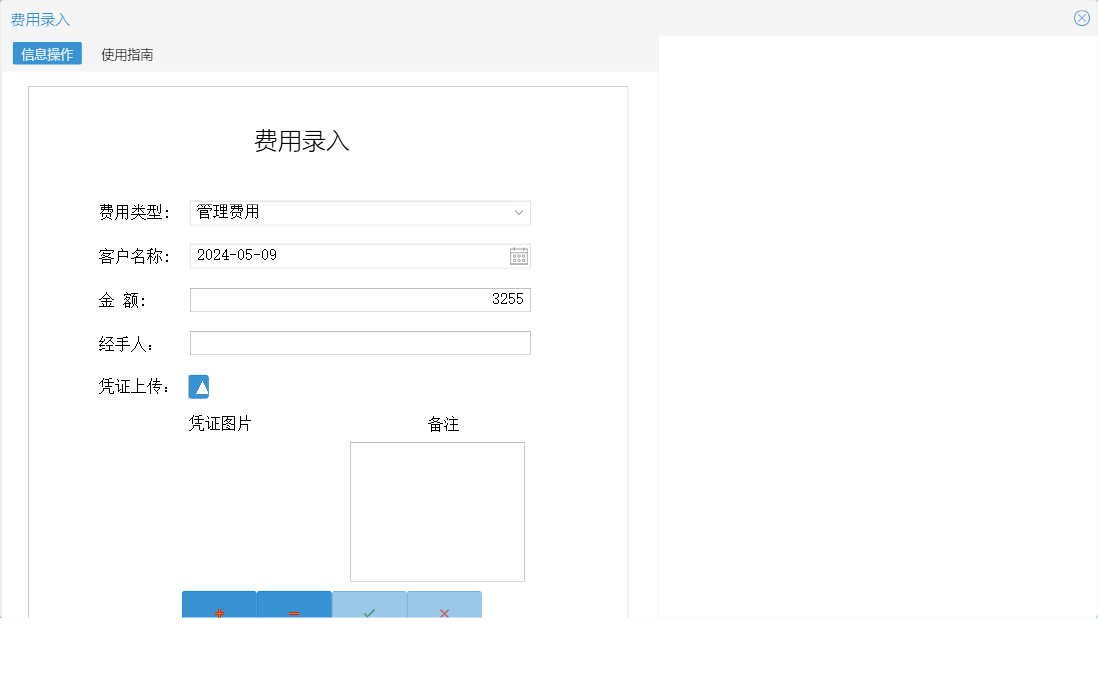Viewport: 1098px width, 687px height.
Task: Click inside the 备注 text area
Action: [x=437, y=511]
